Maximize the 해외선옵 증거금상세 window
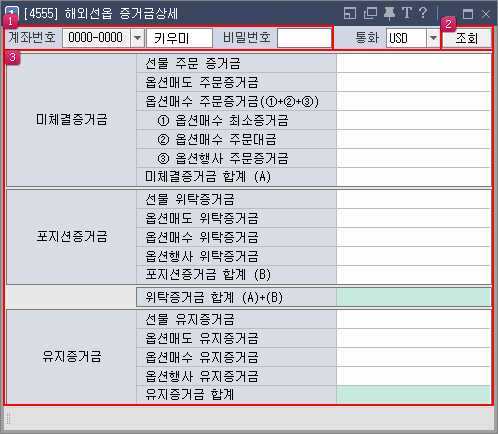 (468, 14)
